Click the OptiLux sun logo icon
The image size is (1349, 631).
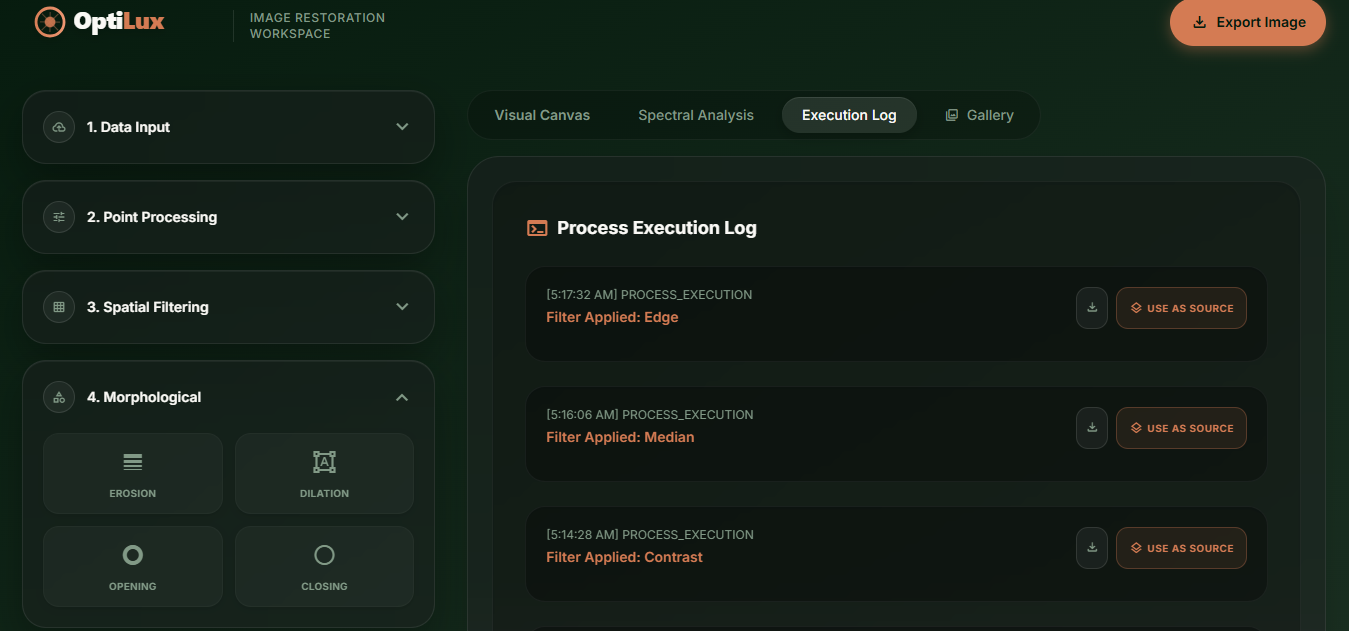pos(49,21)
